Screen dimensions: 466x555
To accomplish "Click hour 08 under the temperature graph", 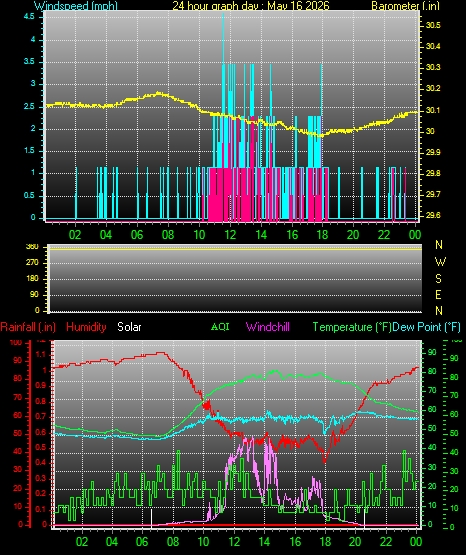I will tap(173, 542).
